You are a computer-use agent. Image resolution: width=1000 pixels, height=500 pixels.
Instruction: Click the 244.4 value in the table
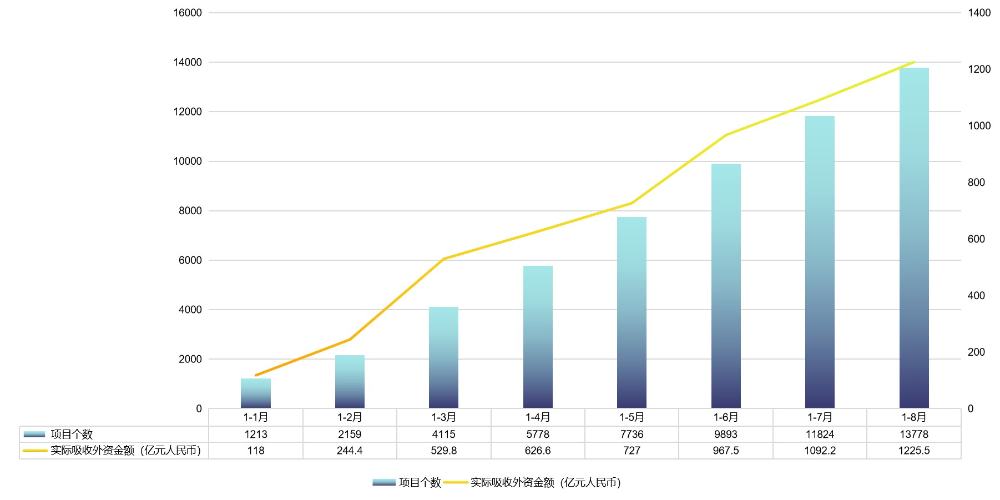[350, 451]
